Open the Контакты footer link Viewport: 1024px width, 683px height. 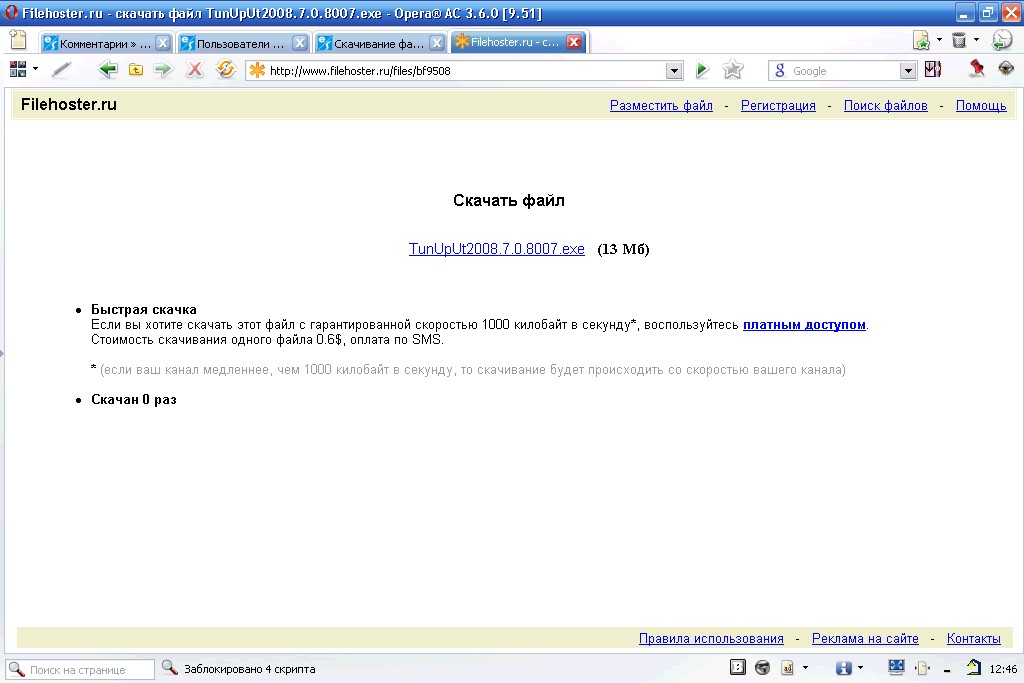[974, 639]
